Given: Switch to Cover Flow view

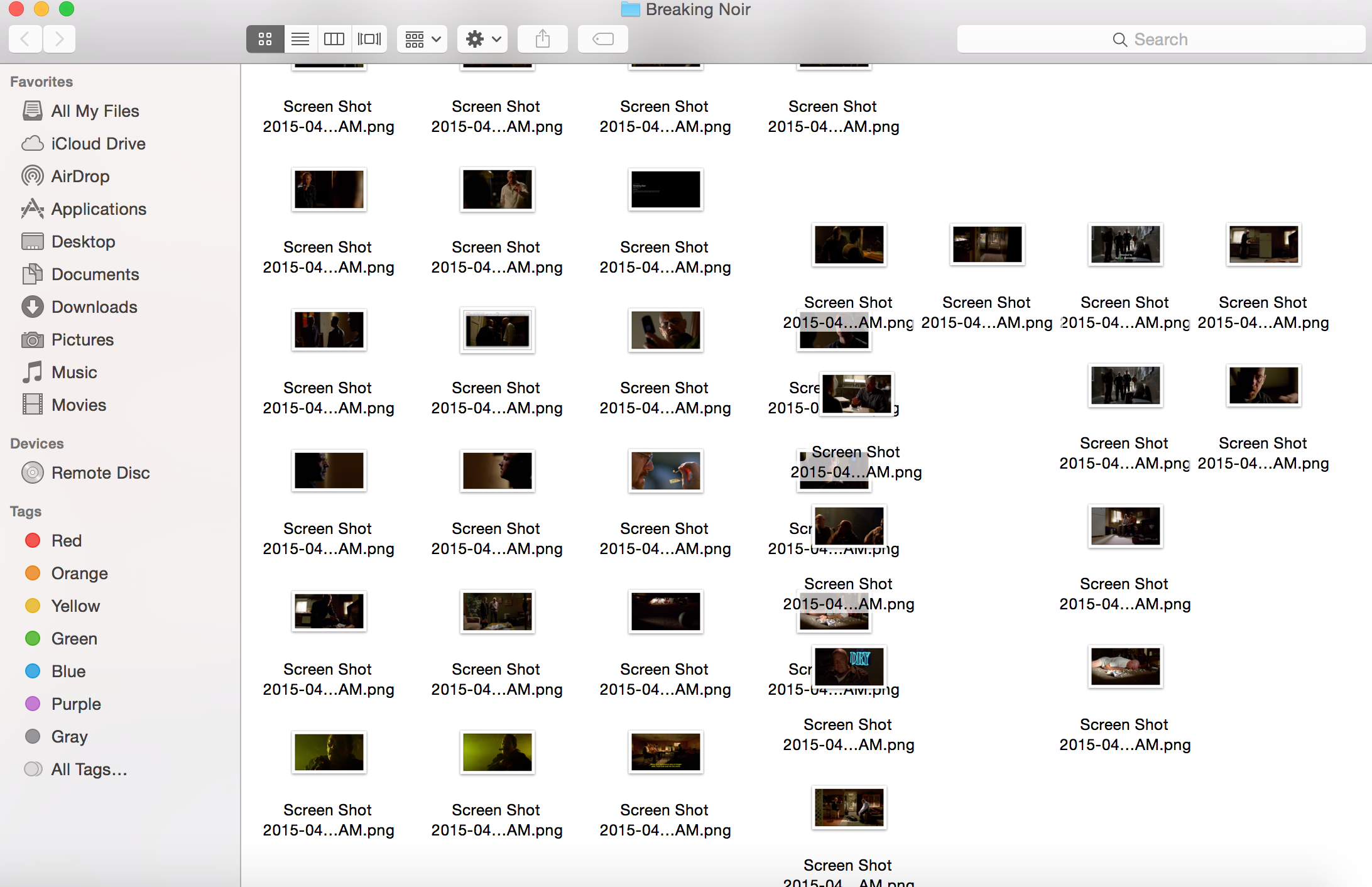Looking at the screenshot, I should (369, 40).
